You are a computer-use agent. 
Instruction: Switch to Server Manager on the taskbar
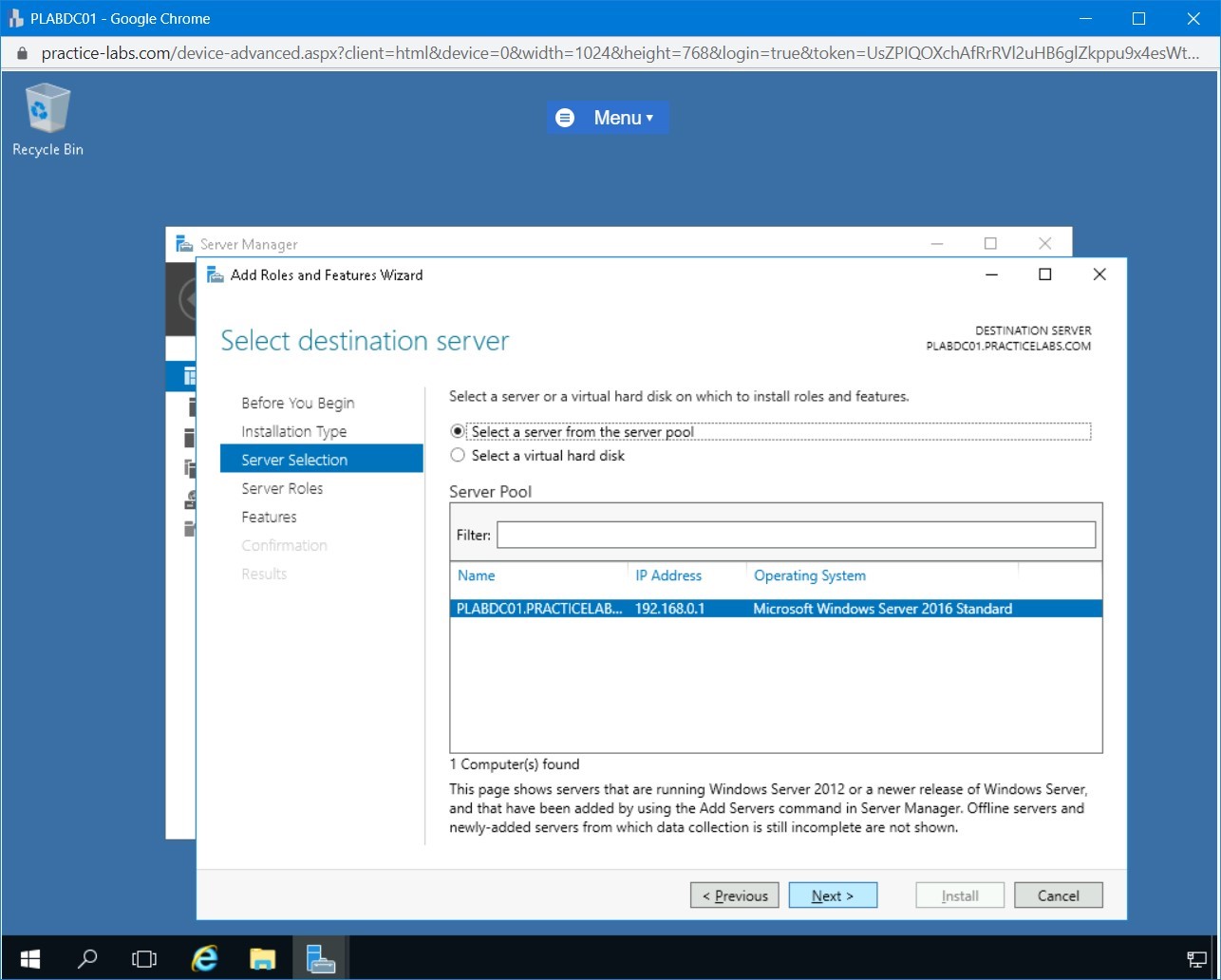click(321, 958)
